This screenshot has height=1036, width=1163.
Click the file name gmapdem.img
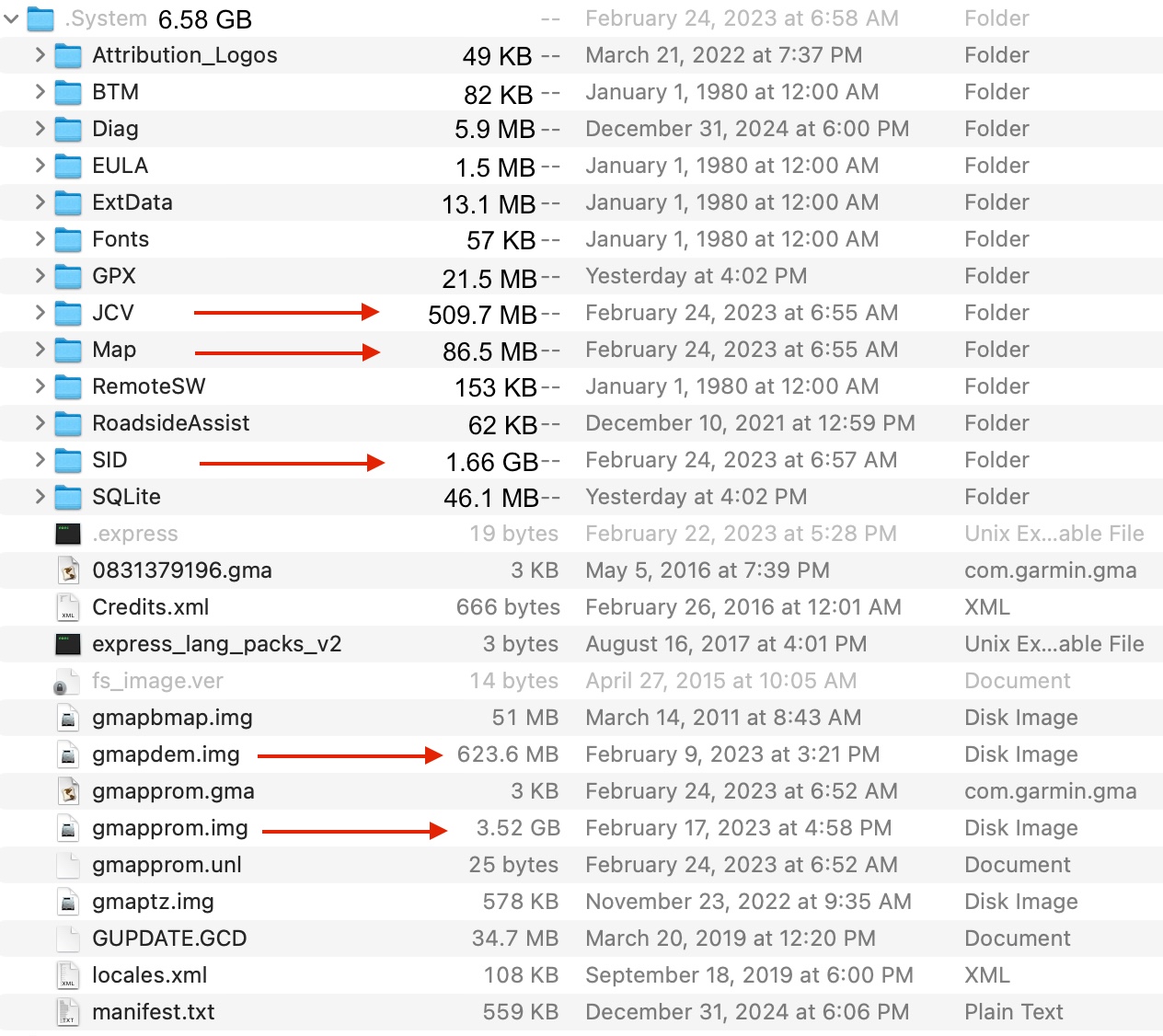coord(166,754)
